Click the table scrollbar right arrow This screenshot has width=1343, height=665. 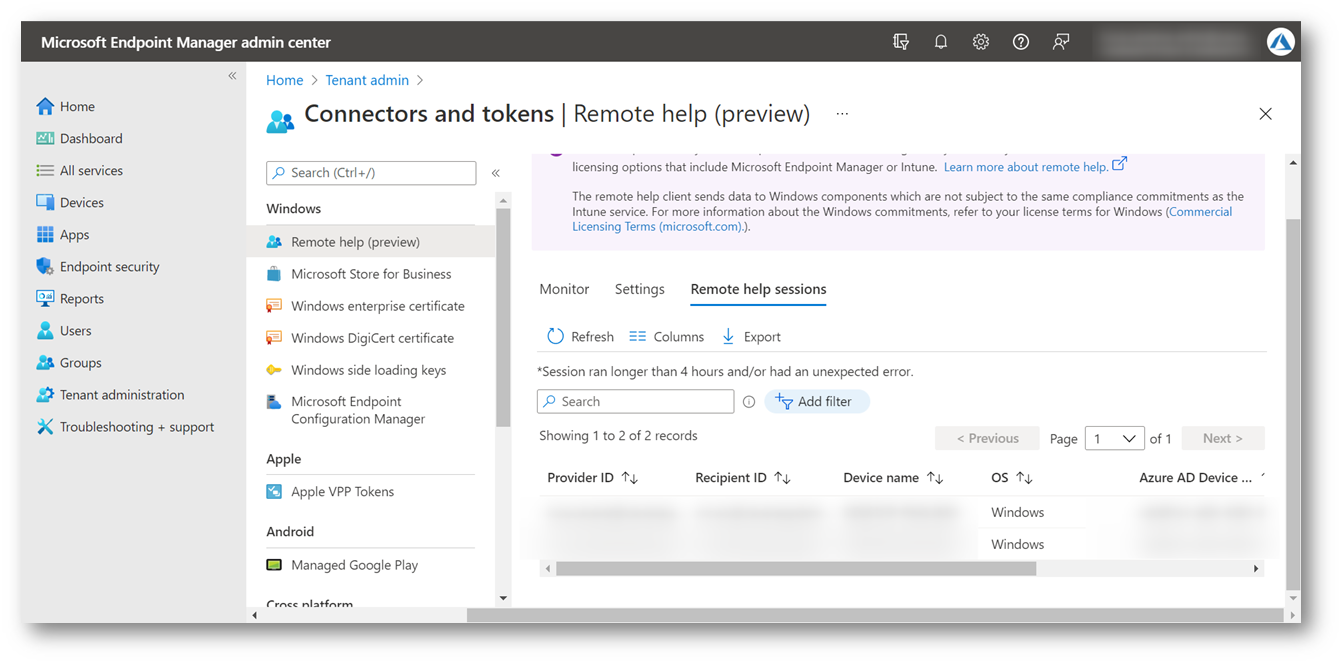tap(1256, 568)
